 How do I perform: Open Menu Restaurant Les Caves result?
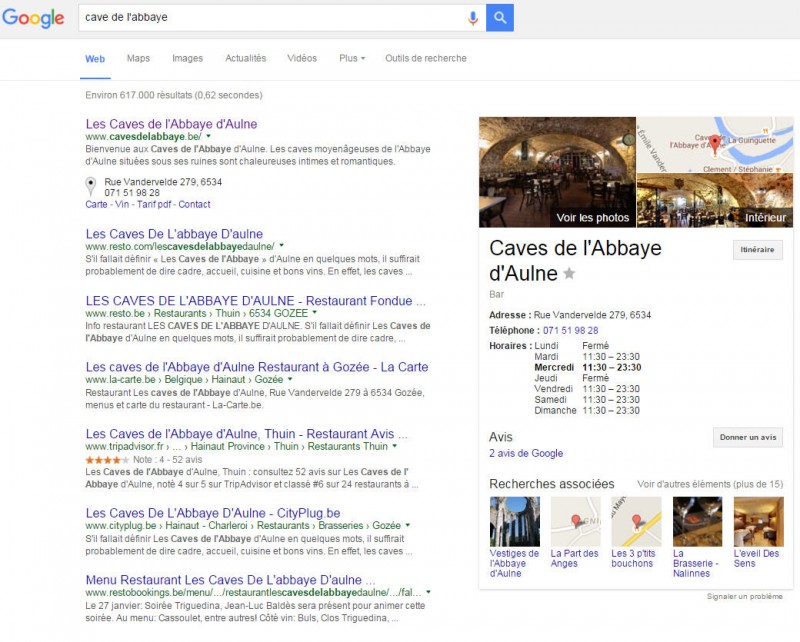pyautogui.click(x=231, y=580)
